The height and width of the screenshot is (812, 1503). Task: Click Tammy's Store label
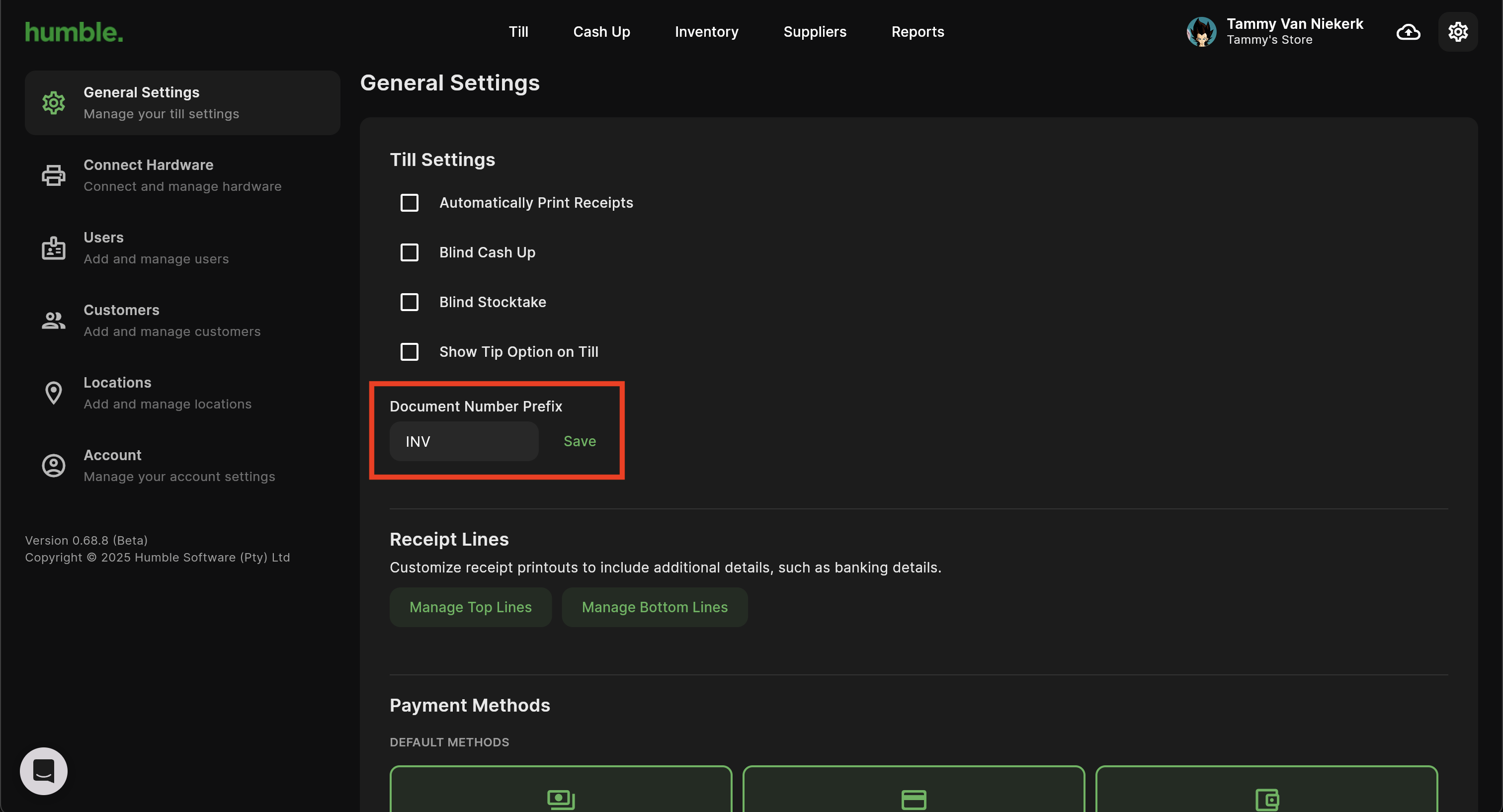coord(1269,40)
